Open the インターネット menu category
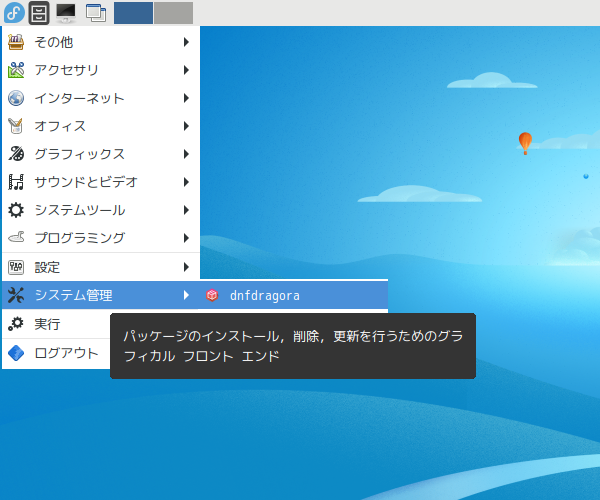Screen dimensions: 600x500 coord(101,98)
